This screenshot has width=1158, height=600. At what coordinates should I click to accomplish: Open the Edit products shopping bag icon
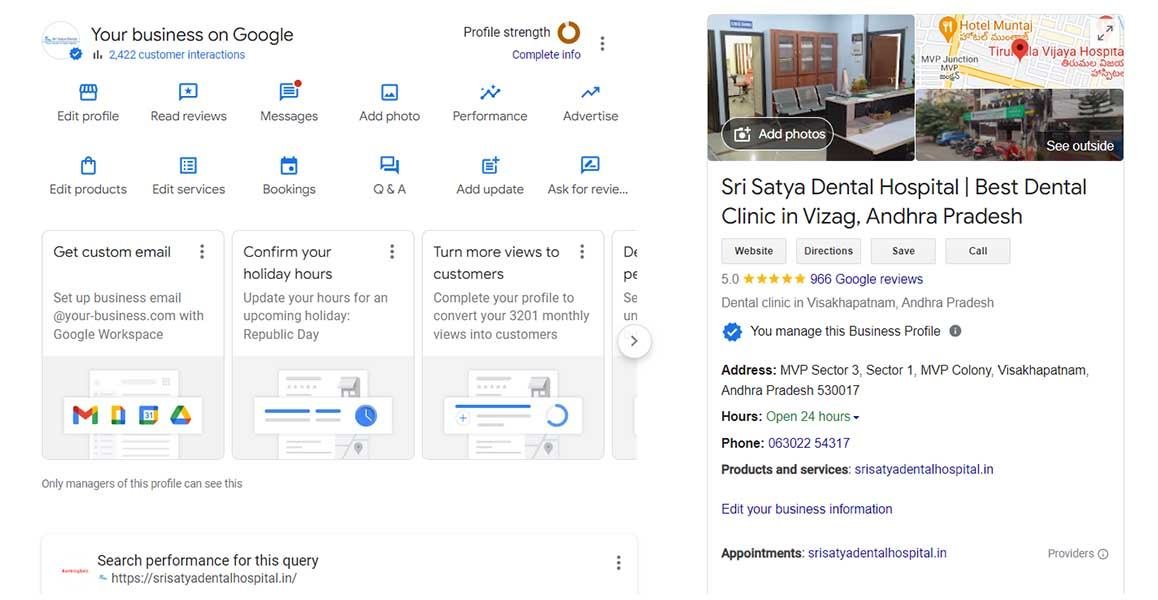click(x=88, y=165)
